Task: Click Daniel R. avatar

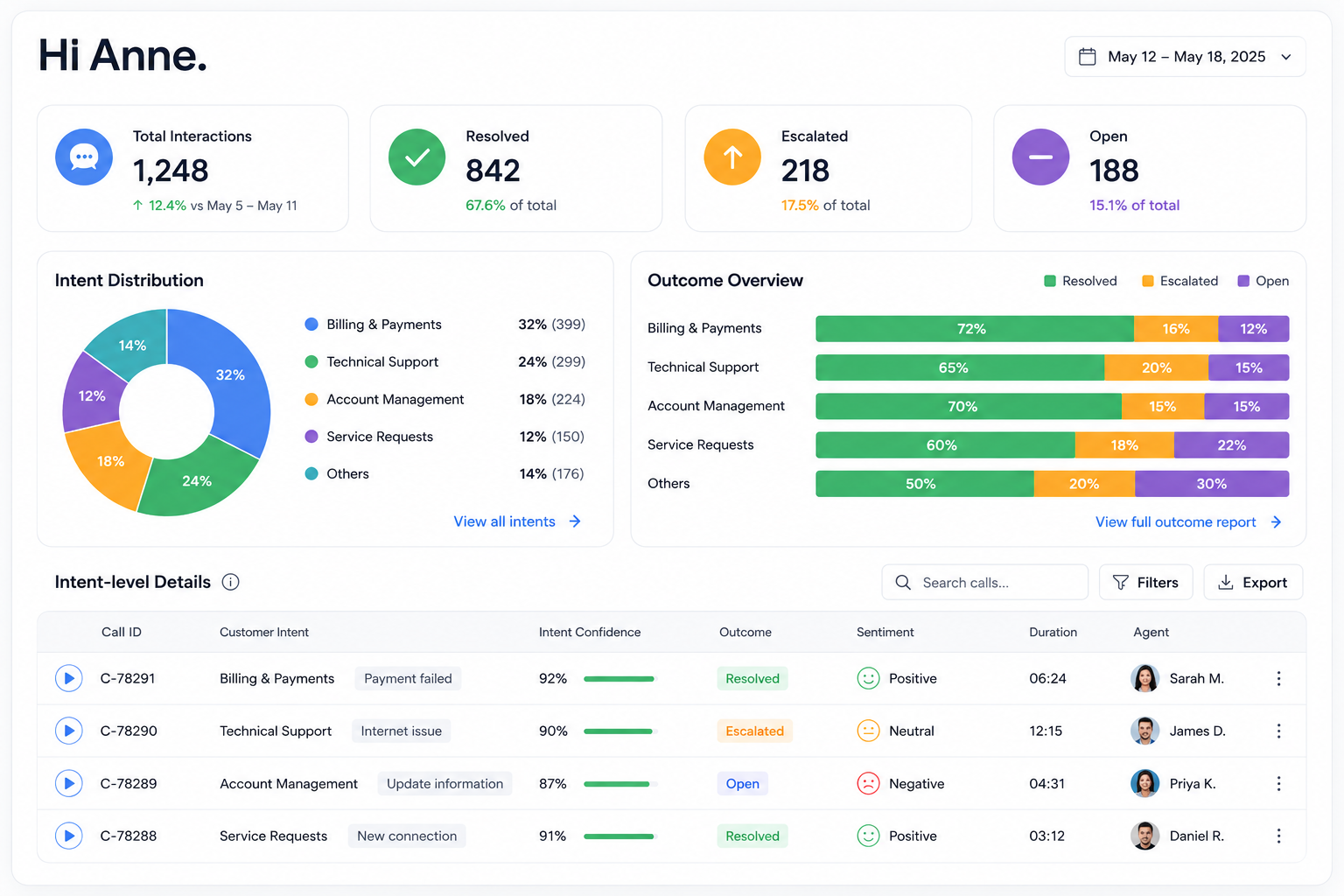Action: pyautogui.click(x=1145, y=836)
